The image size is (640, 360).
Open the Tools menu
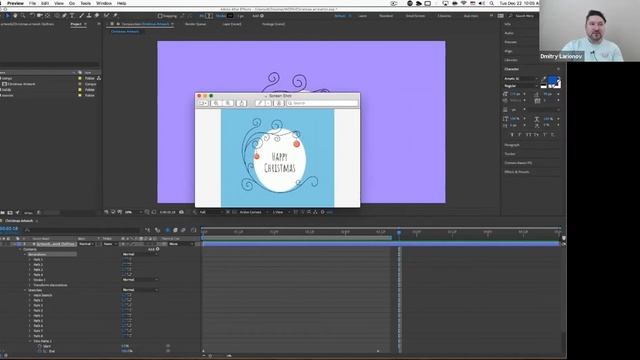coord(85,3)
